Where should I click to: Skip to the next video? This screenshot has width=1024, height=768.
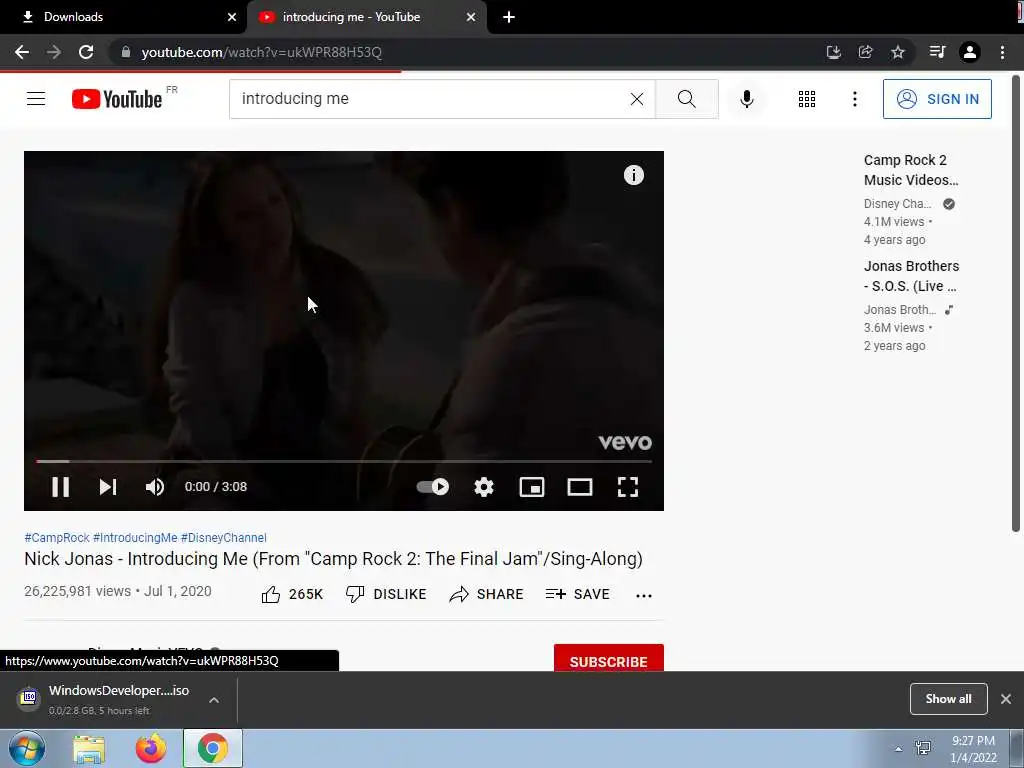tap(108, 487)
